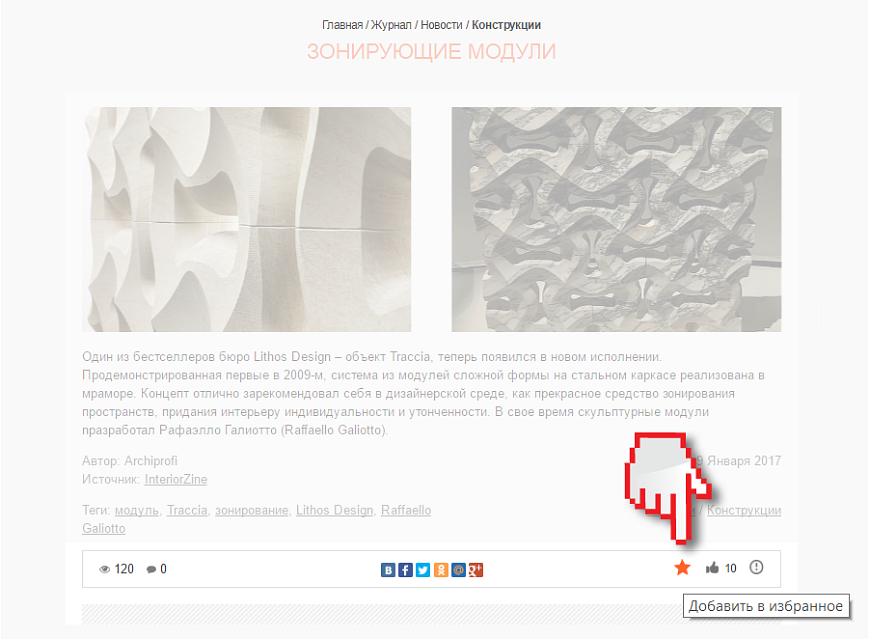The width and height of the screenshot is (870, 639).
Task: Click the exclamation report icon
Action: point(756,567)
